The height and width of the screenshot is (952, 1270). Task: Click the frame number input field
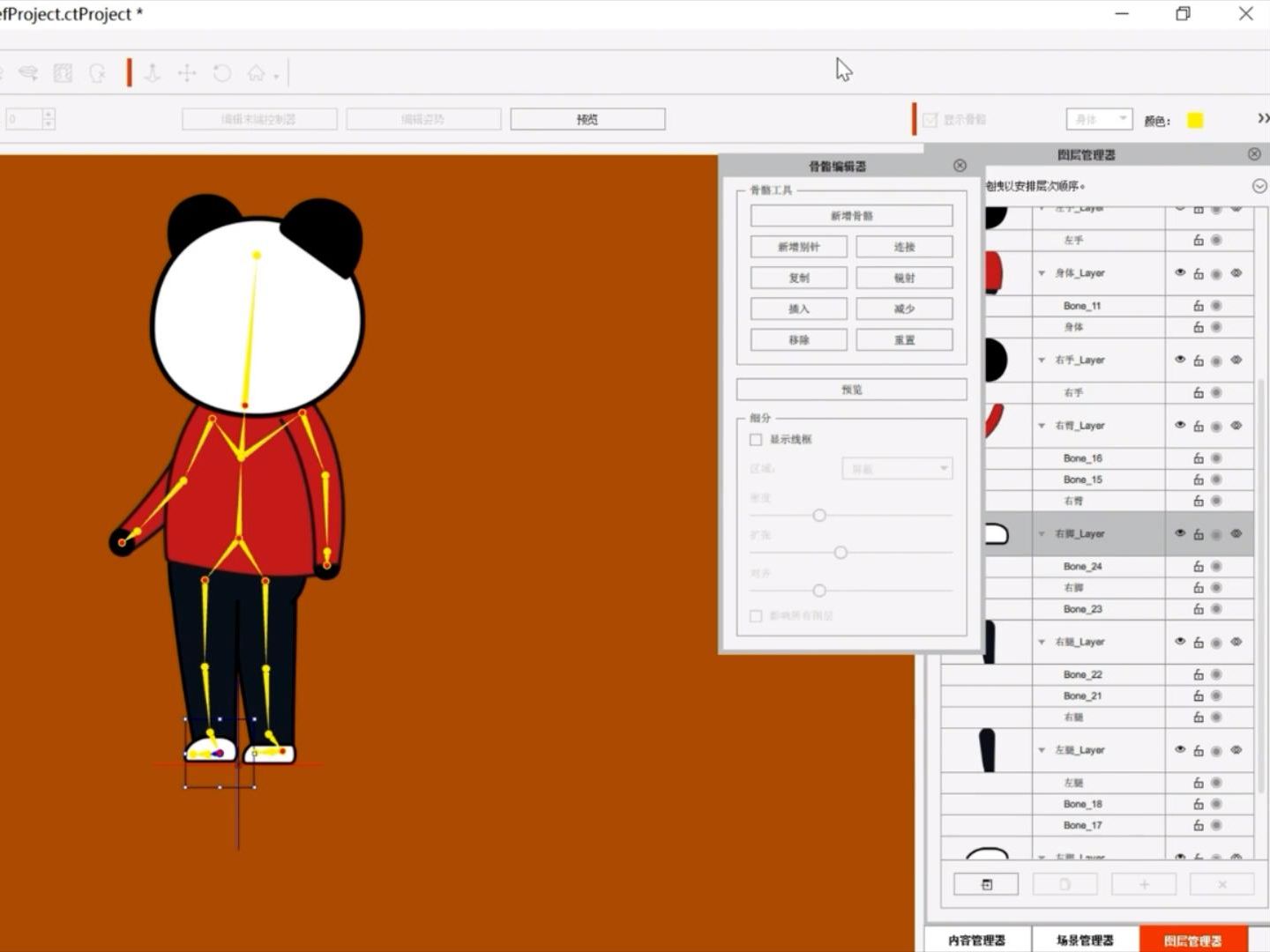pos(25,117)
